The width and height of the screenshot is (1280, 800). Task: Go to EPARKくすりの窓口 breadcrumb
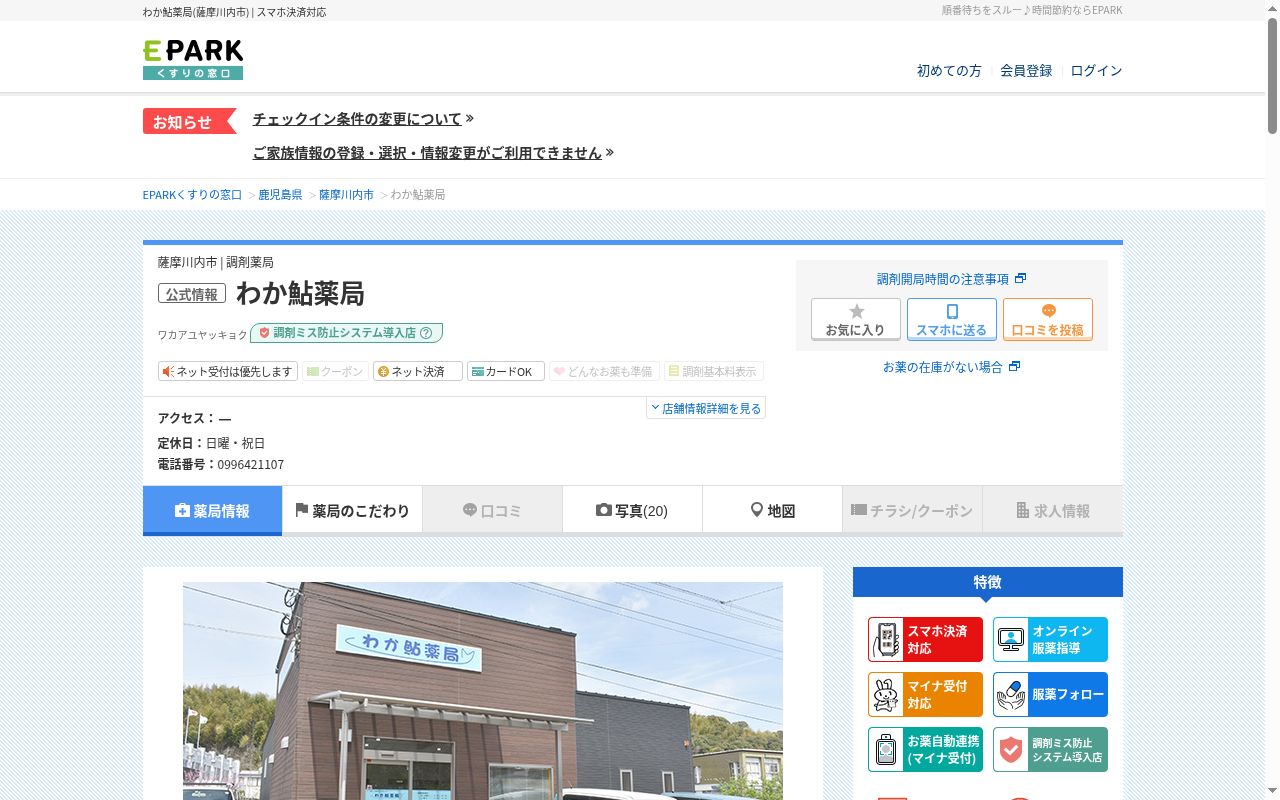(x=192, y=195)
